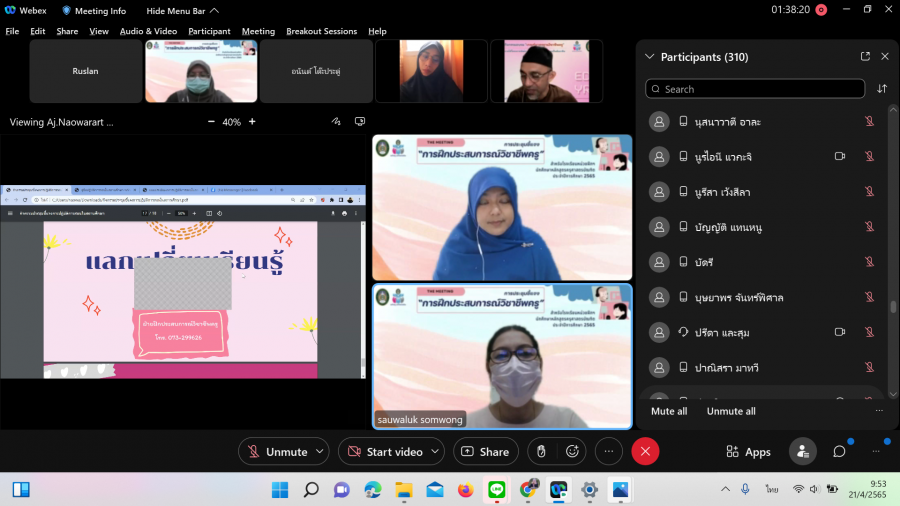Viewport: 900px width, 506px height.
Task: Click the Share button
Action: click(x=485, y=452)
